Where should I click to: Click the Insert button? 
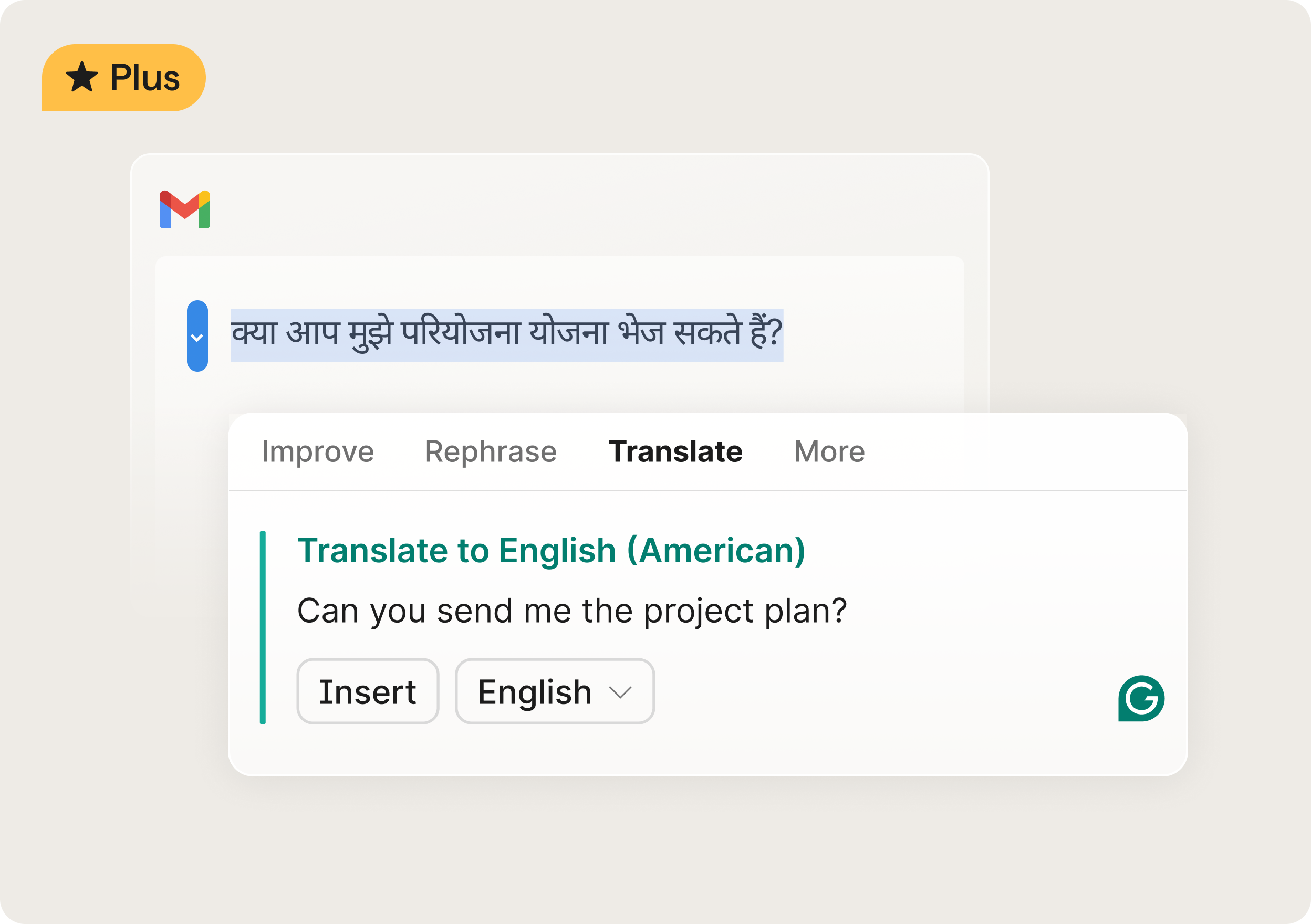coord(367,692)
